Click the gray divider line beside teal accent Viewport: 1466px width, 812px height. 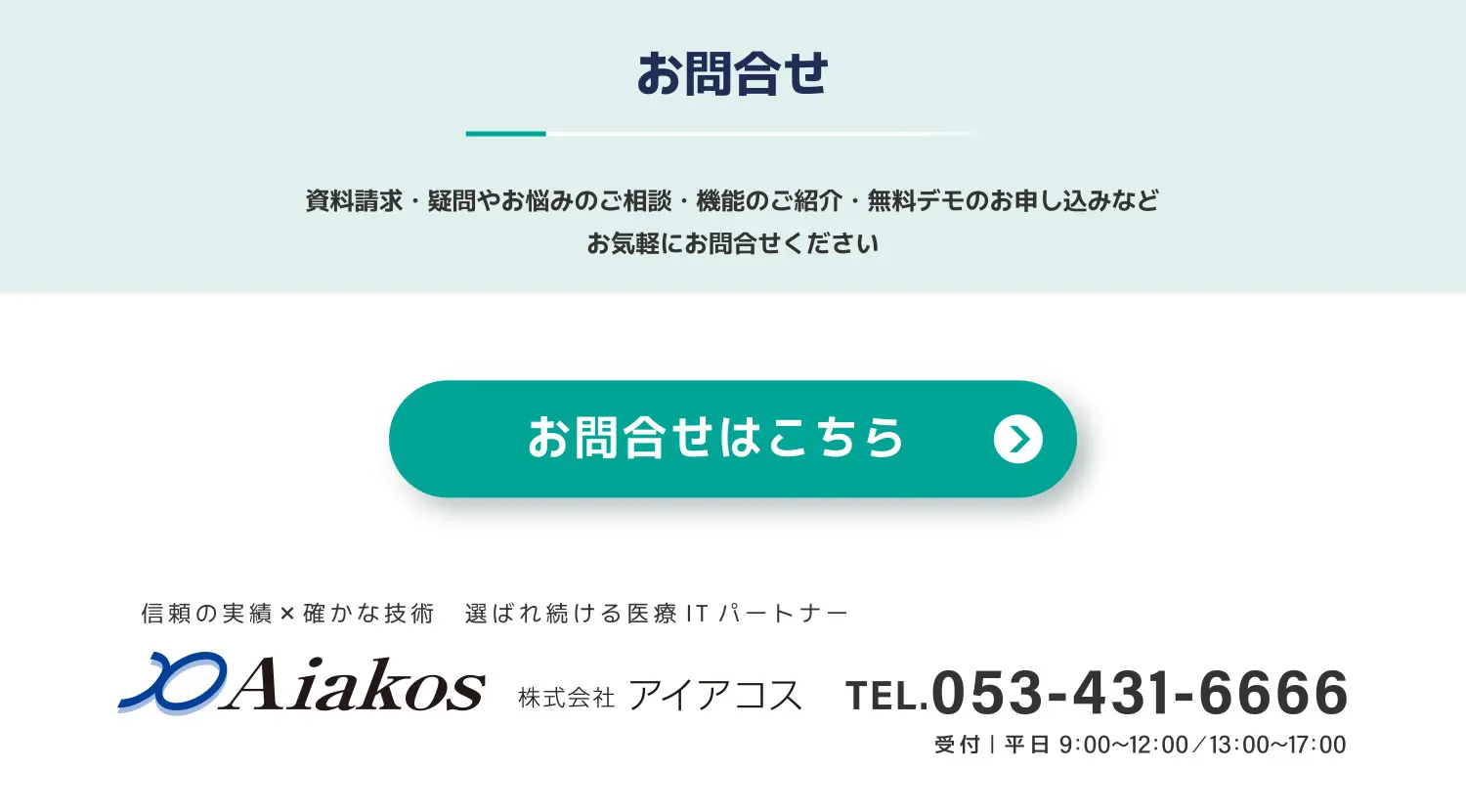point(762,134)
